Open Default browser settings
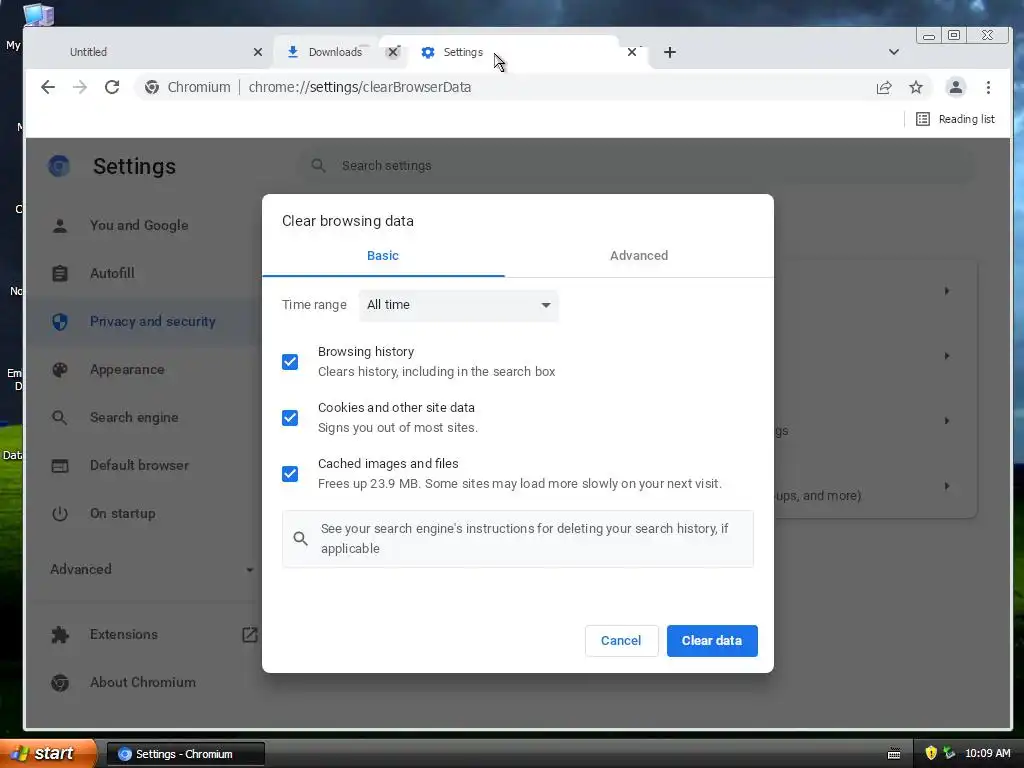Viewport: 1024px width, 768px height. click(139, 465)
